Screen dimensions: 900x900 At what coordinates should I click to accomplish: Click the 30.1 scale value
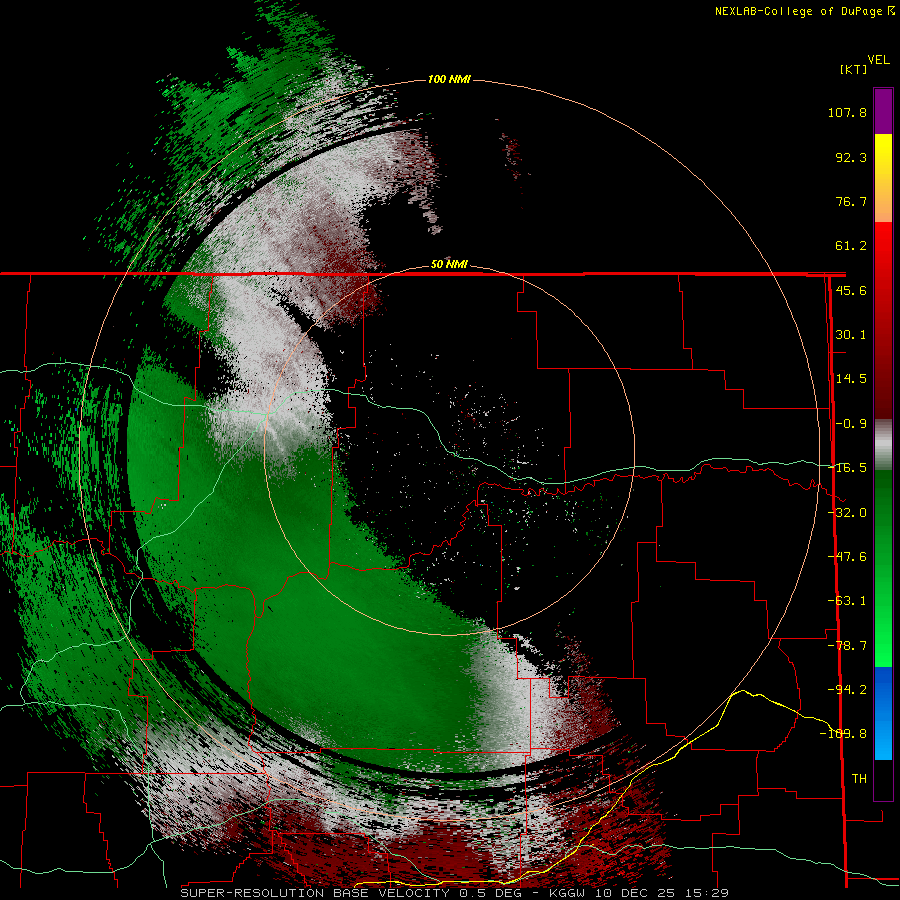point(851,334)
